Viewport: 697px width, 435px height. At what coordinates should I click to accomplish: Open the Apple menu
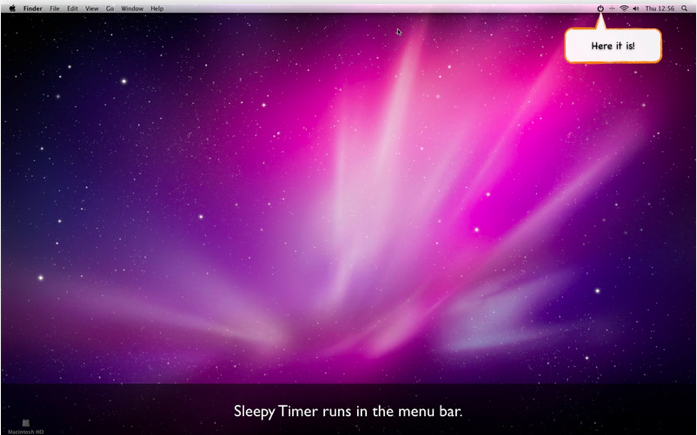(12, 8)
